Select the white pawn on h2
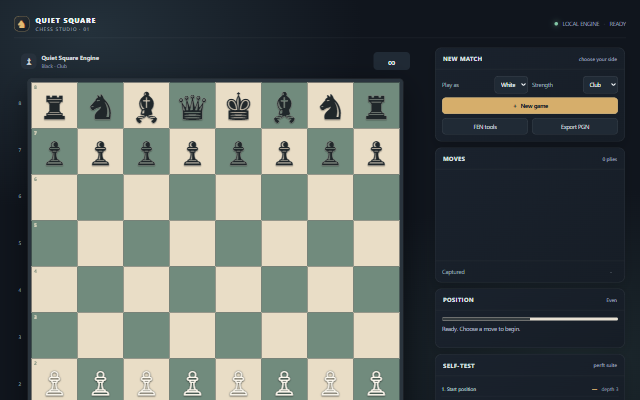Screen dimensions: 640x400 point(376,383)
